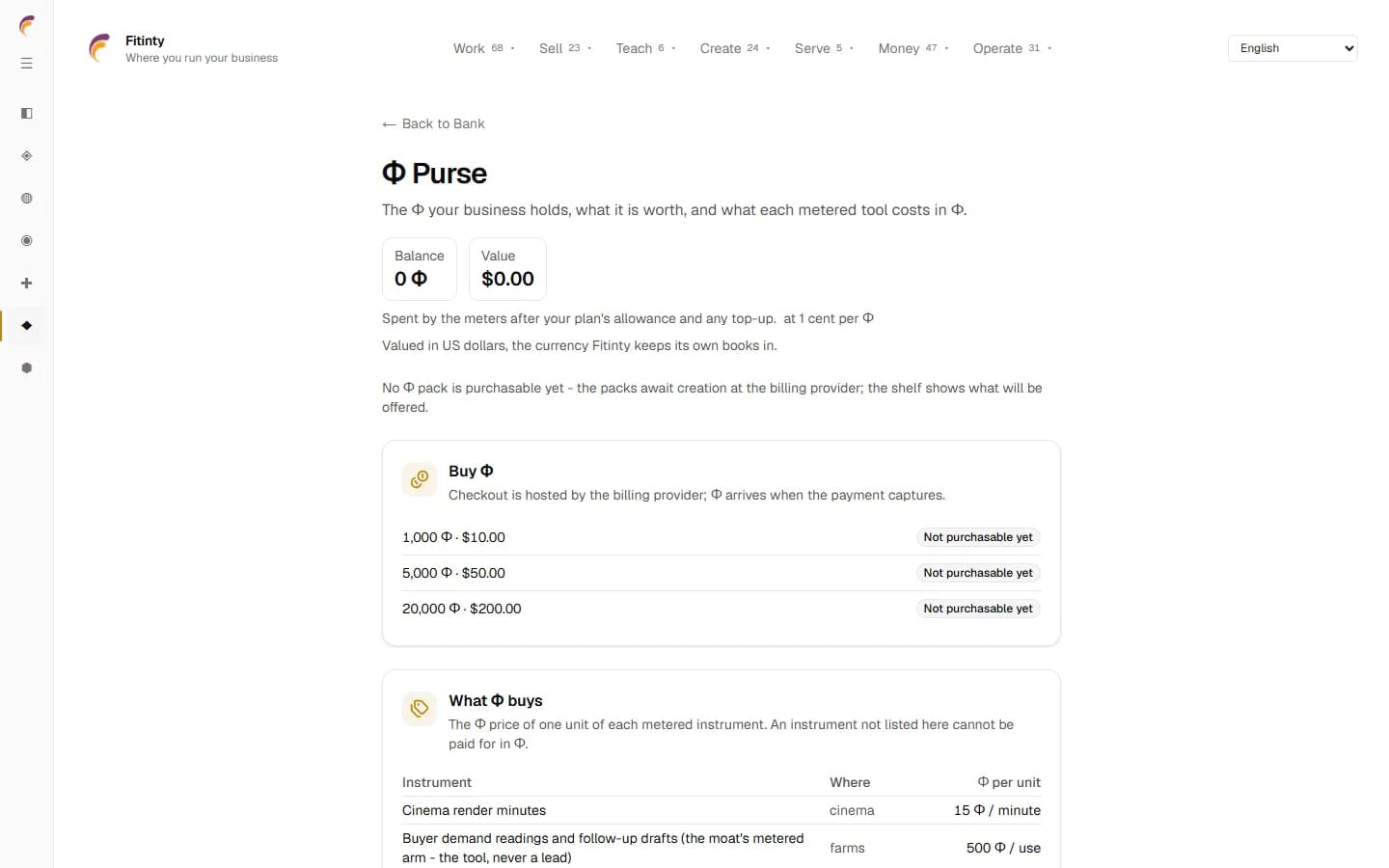1389x868 pixels.
Task: Open the hamburger menu in sidebar
Action: click(27, 64)
